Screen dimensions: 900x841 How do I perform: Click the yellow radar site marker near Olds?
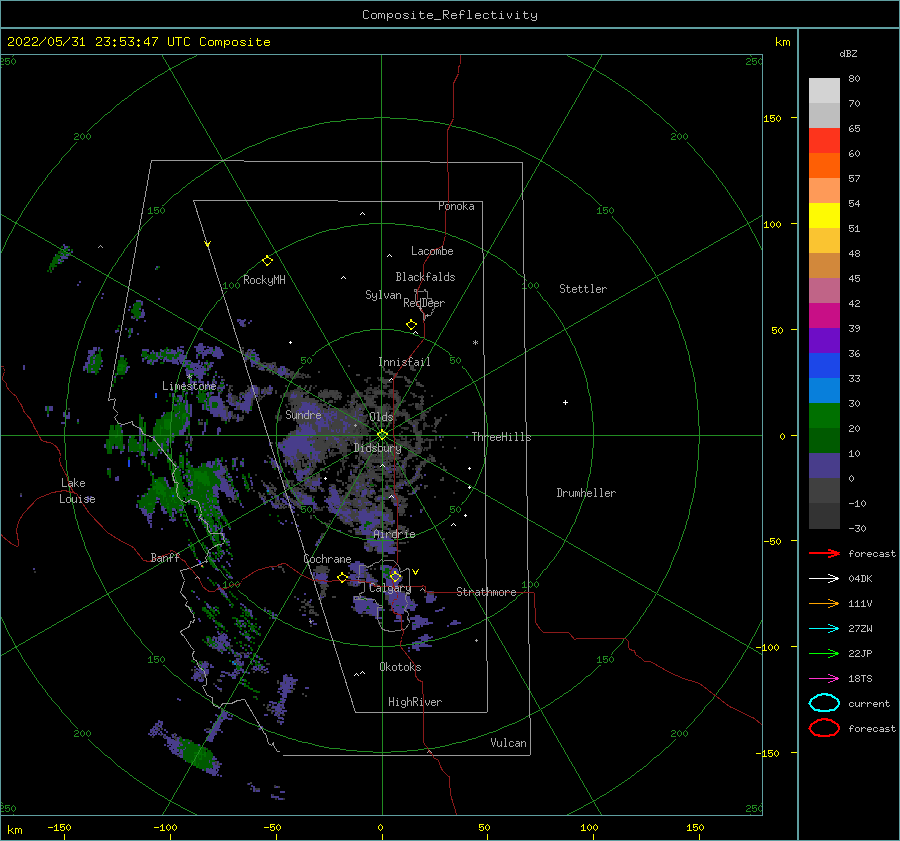click(x=382, y=435)
